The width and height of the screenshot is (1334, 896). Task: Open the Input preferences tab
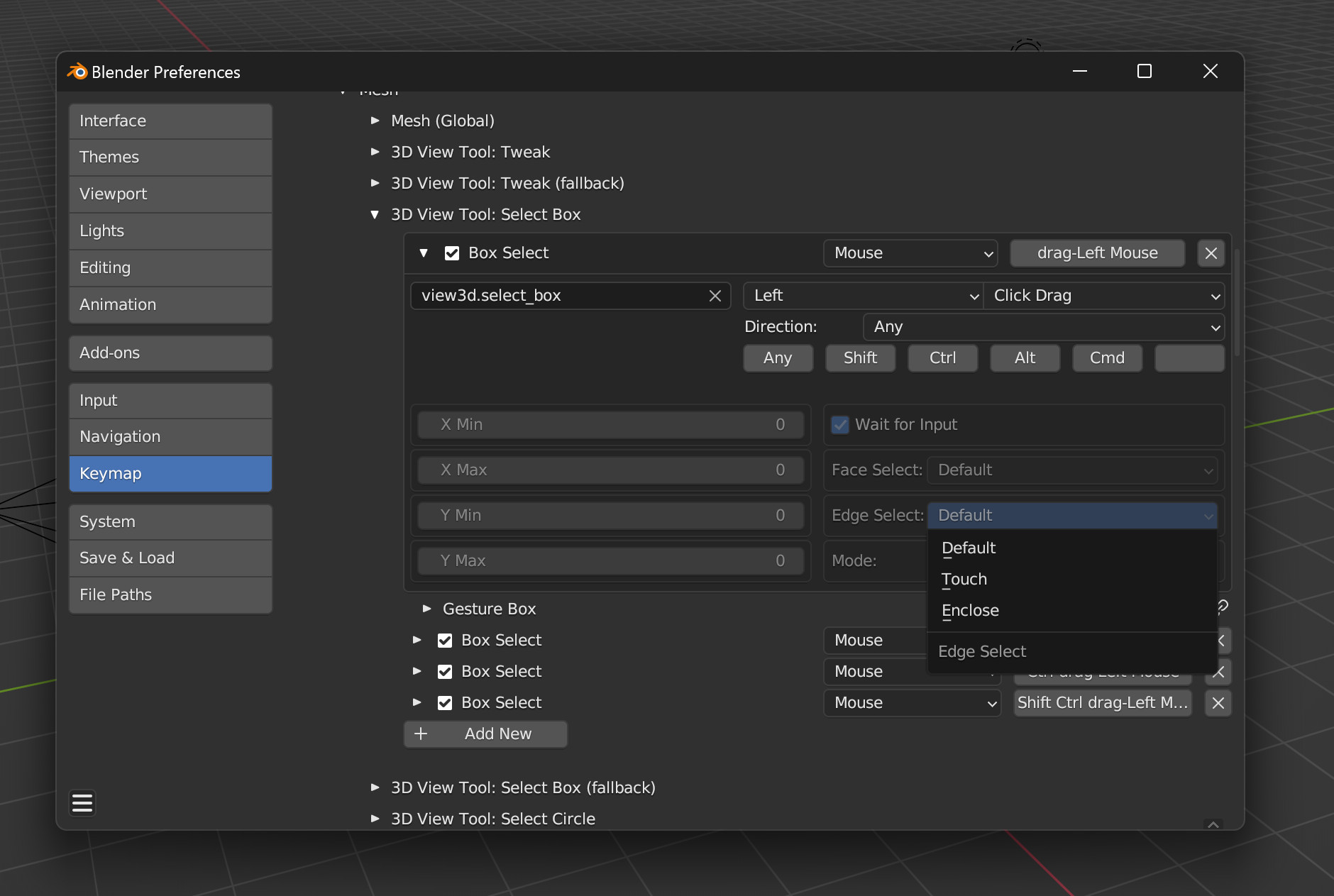click(x=170, y=401)
